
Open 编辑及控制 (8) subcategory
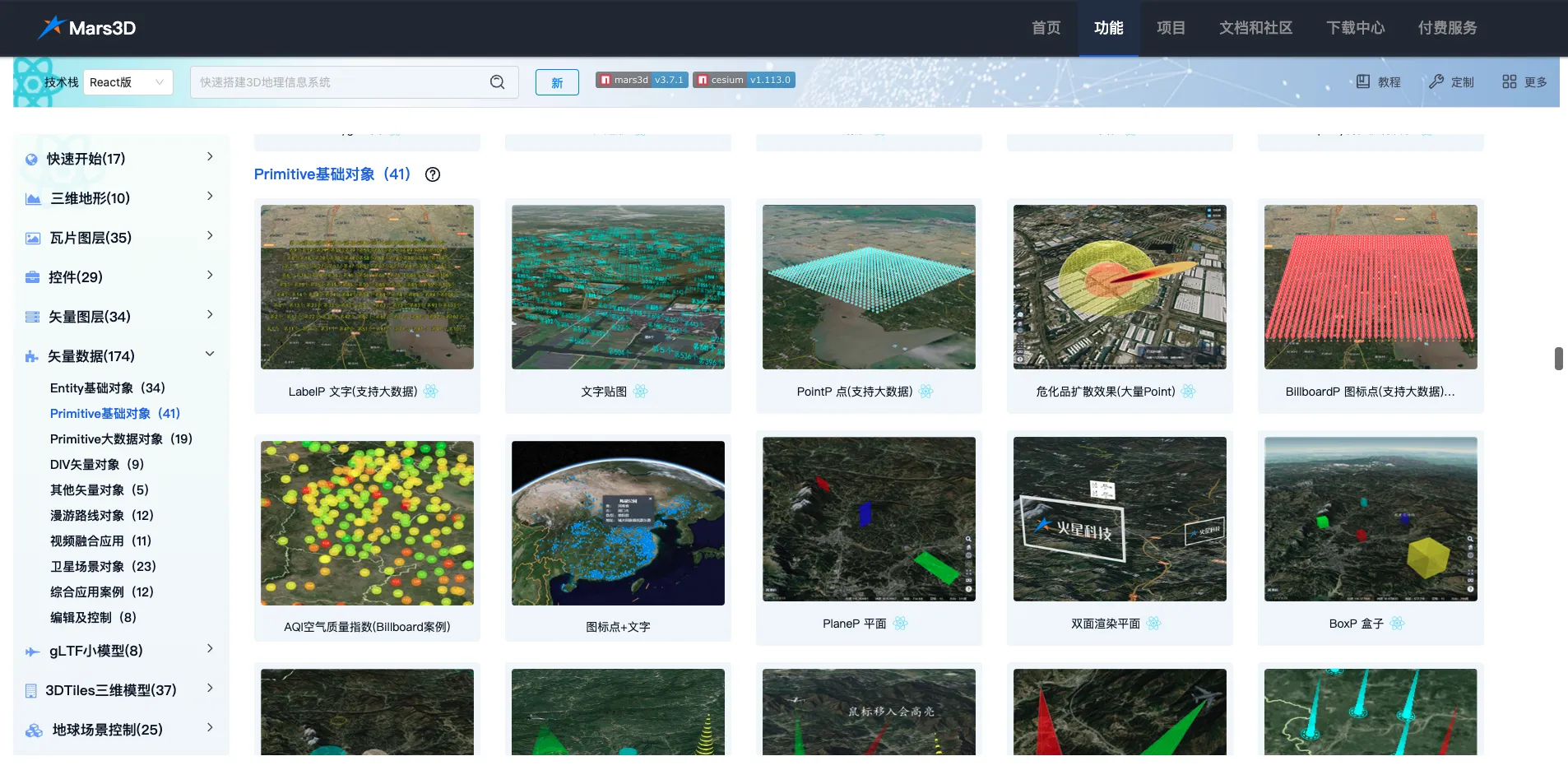click(94, 617)
